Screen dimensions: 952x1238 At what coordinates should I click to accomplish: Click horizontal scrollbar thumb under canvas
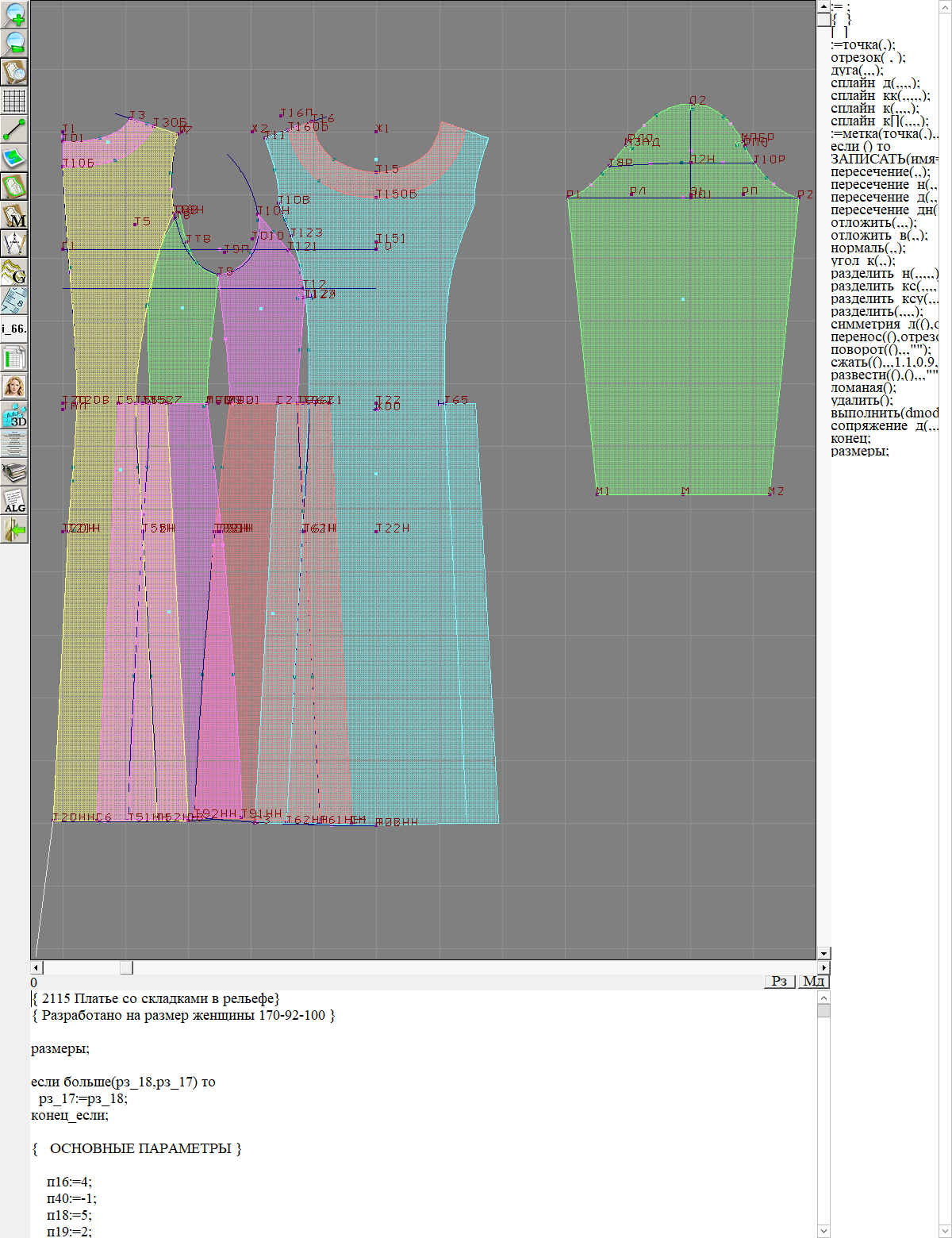(x=126, y=967)
